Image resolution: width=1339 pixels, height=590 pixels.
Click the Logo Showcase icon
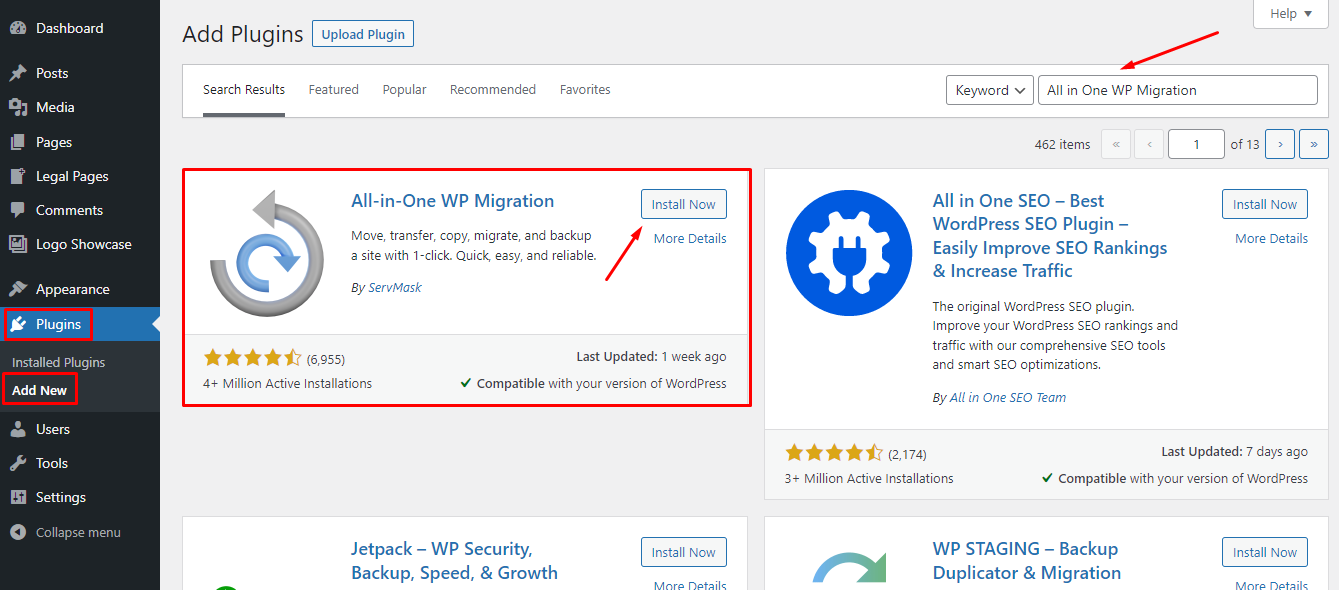(x=18, y=244)
